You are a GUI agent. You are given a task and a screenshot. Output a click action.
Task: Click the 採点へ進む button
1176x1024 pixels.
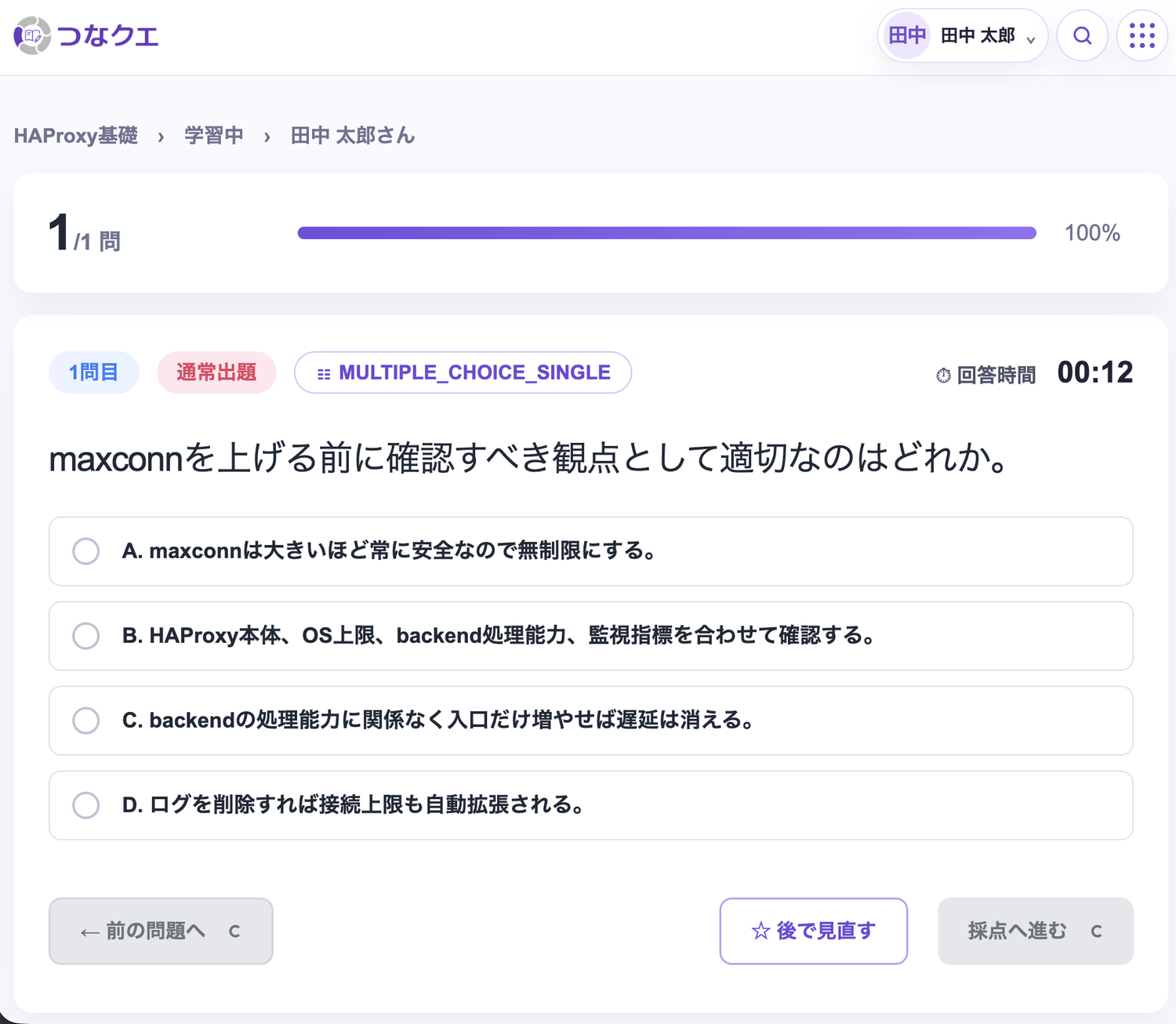coord(1035,931)
